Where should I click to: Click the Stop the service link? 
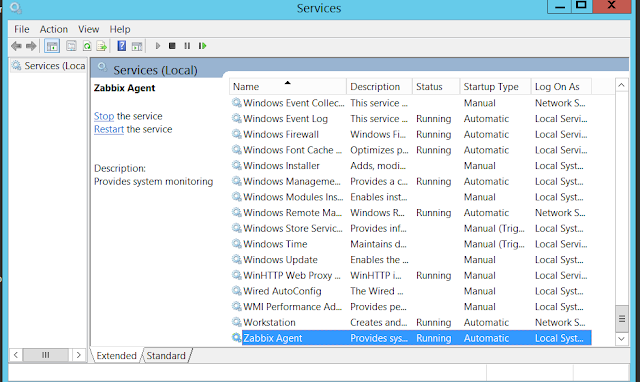104,116
